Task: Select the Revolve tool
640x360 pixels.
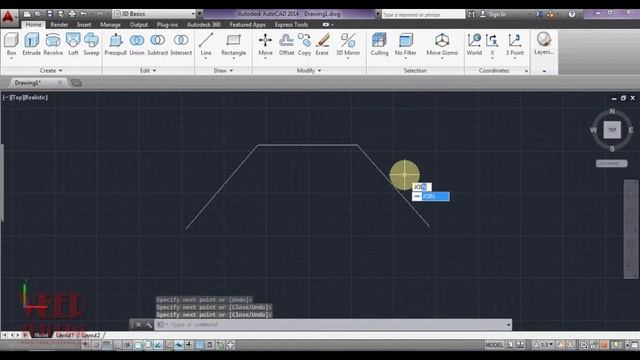Action: (x=53, y=44)
